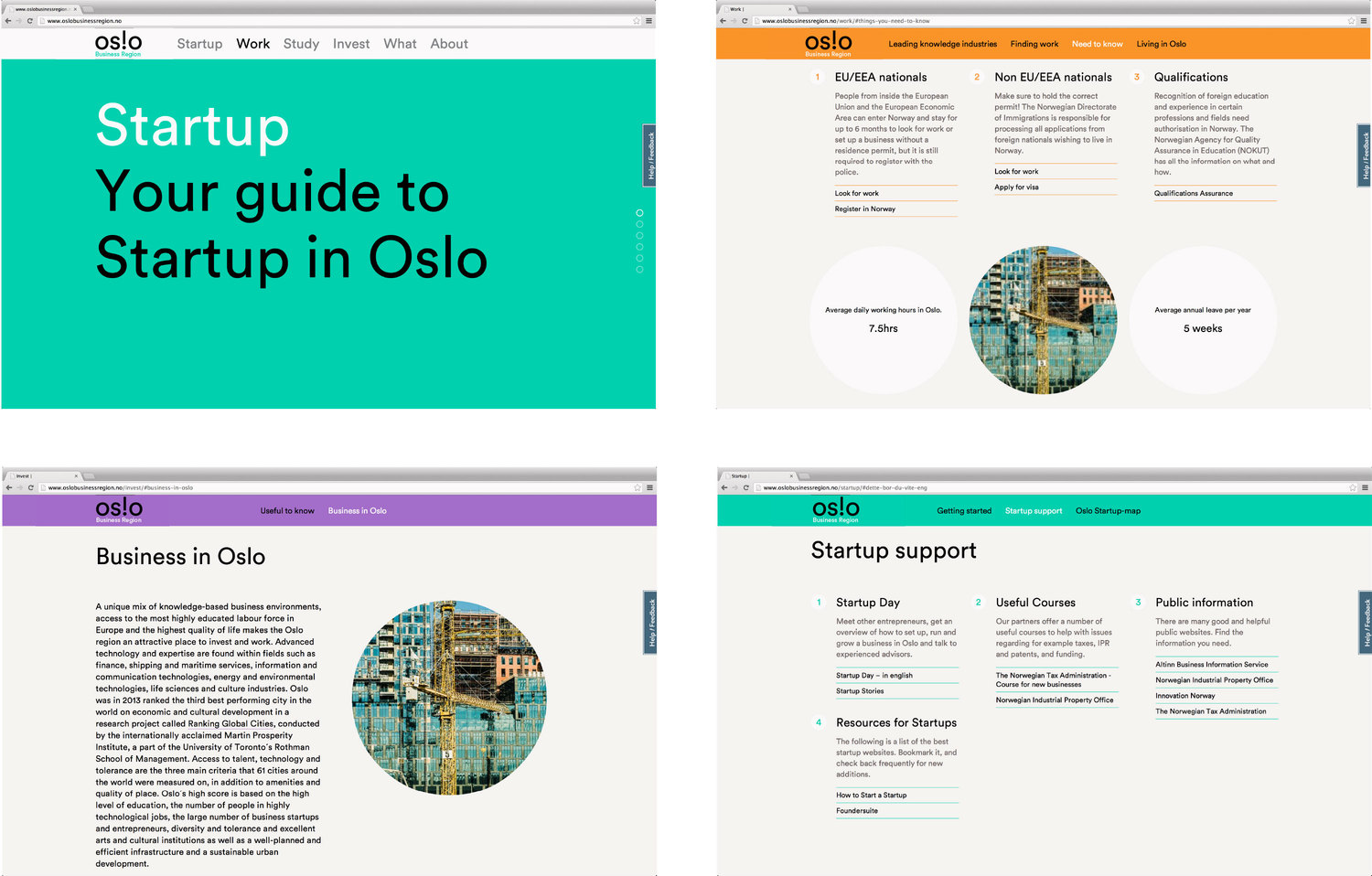
Task: Click the bookmark star in the Work page browser
Action: pos(1351,20)
